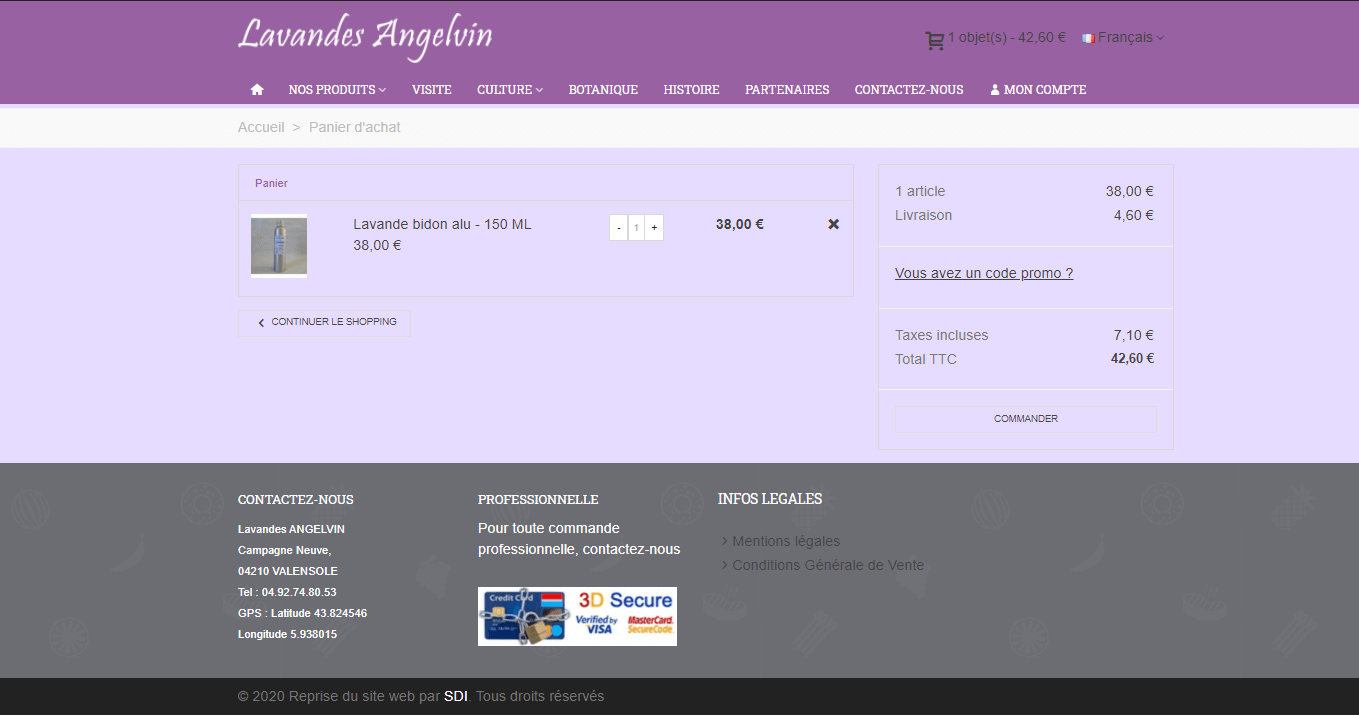
Task: Expand the Culture menu
Action: (510, 89)
